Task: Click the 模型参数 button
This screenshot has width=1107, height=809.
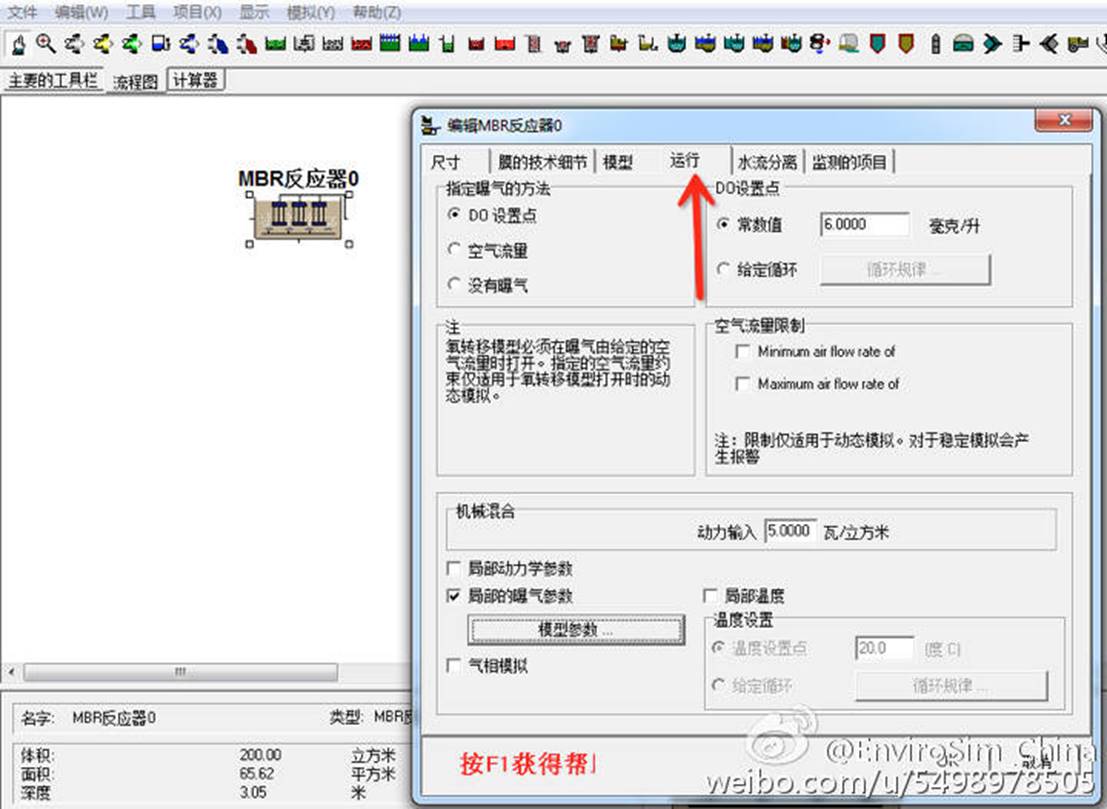Action: click(x=576, y=630)
